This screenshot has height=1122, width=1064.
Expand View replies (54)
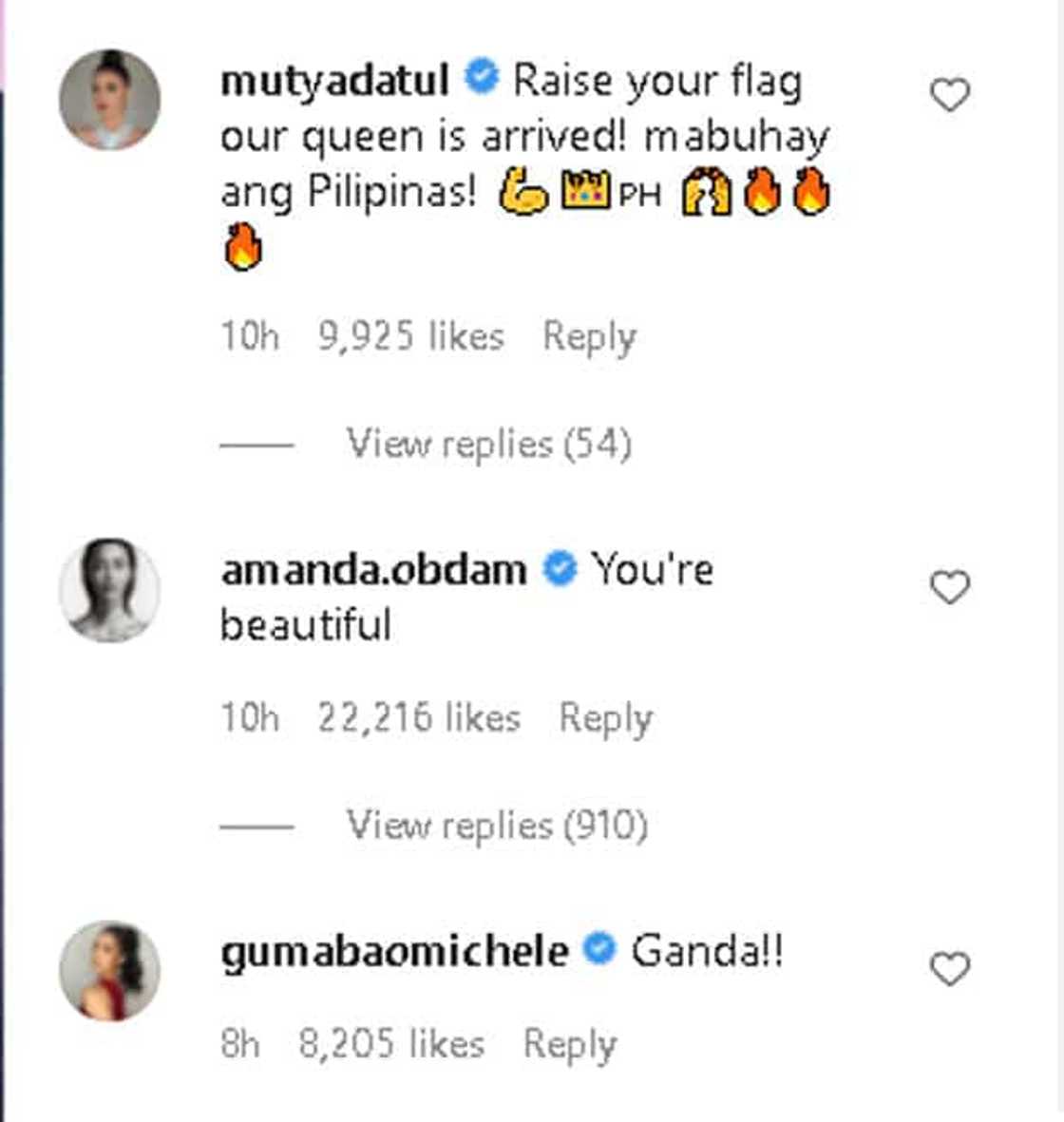(x=488, y=444)
